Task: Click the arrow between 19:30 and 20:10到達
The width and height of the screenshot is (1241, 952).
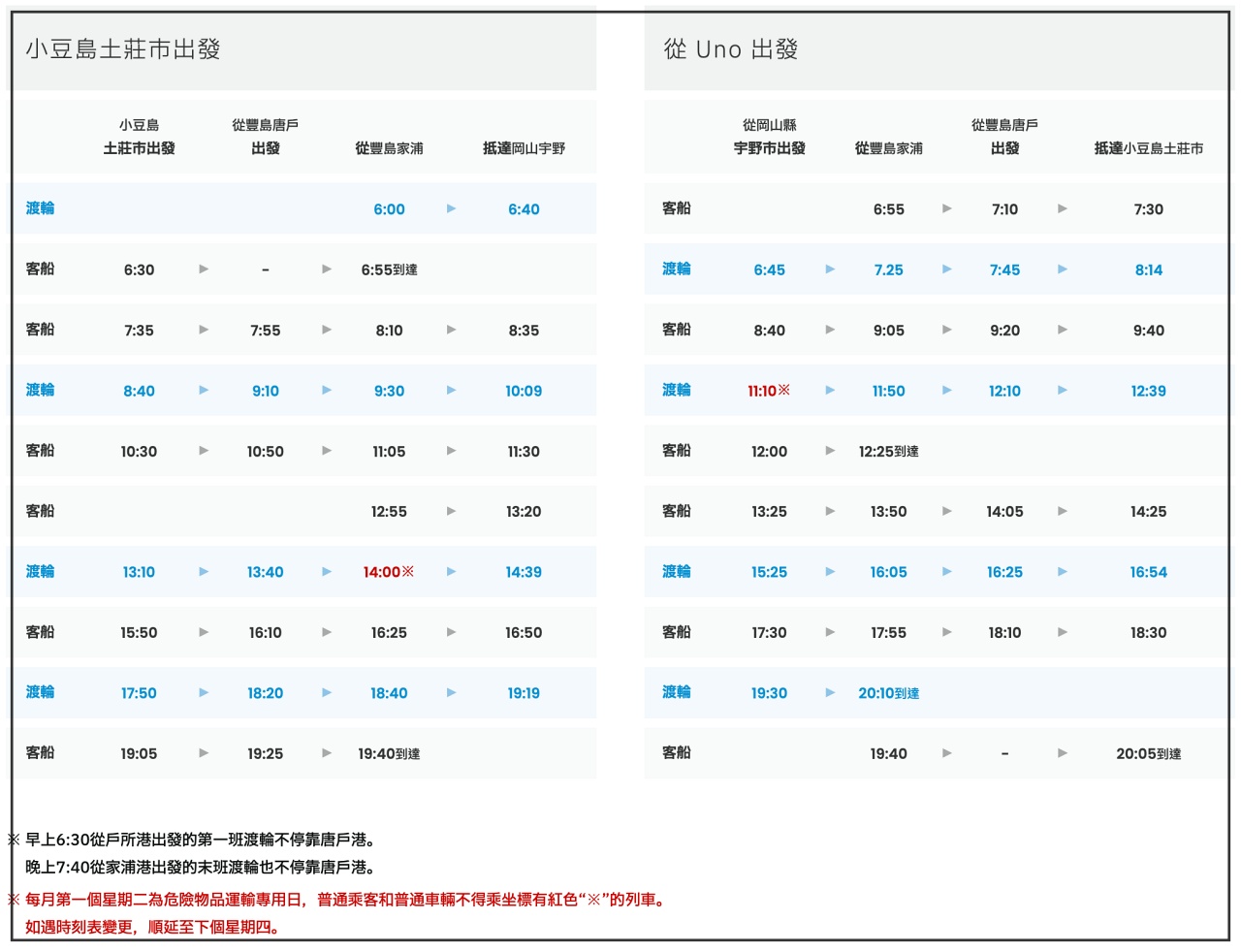Action: pyautogui.click(x=830, y=692)
